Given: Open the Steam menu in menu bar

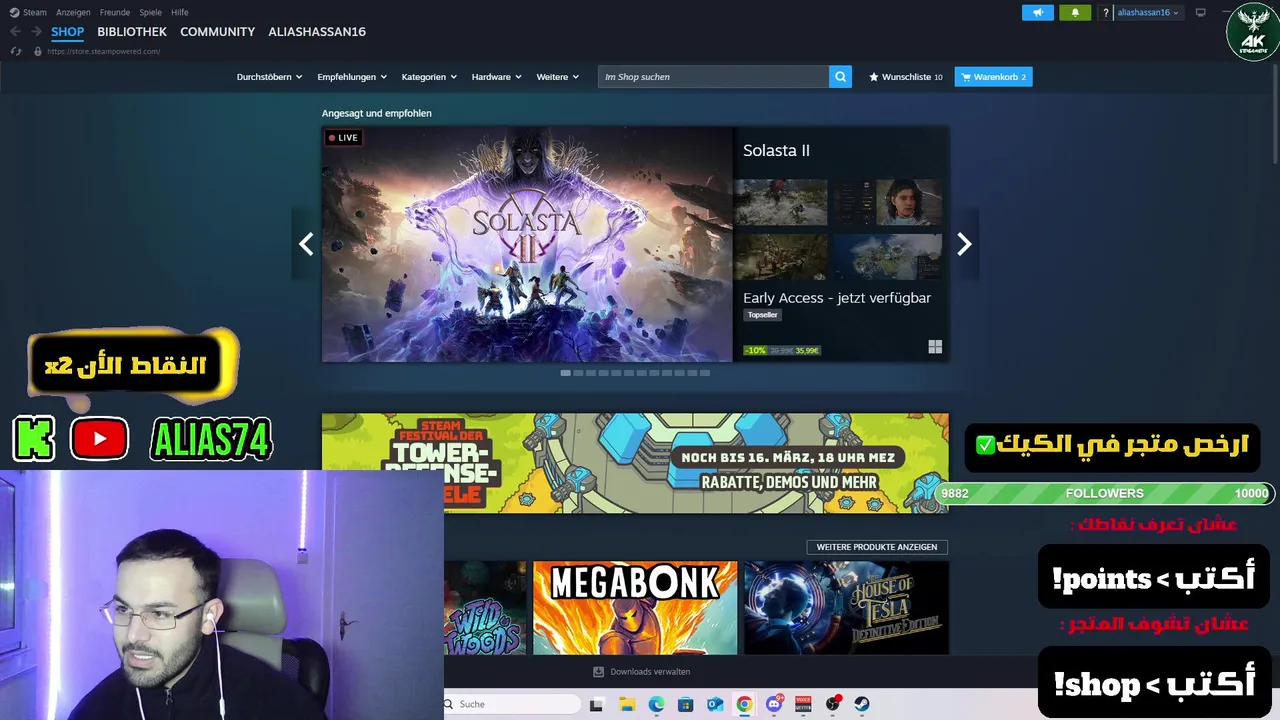Looking at the screenshot, I should point(28,12).
